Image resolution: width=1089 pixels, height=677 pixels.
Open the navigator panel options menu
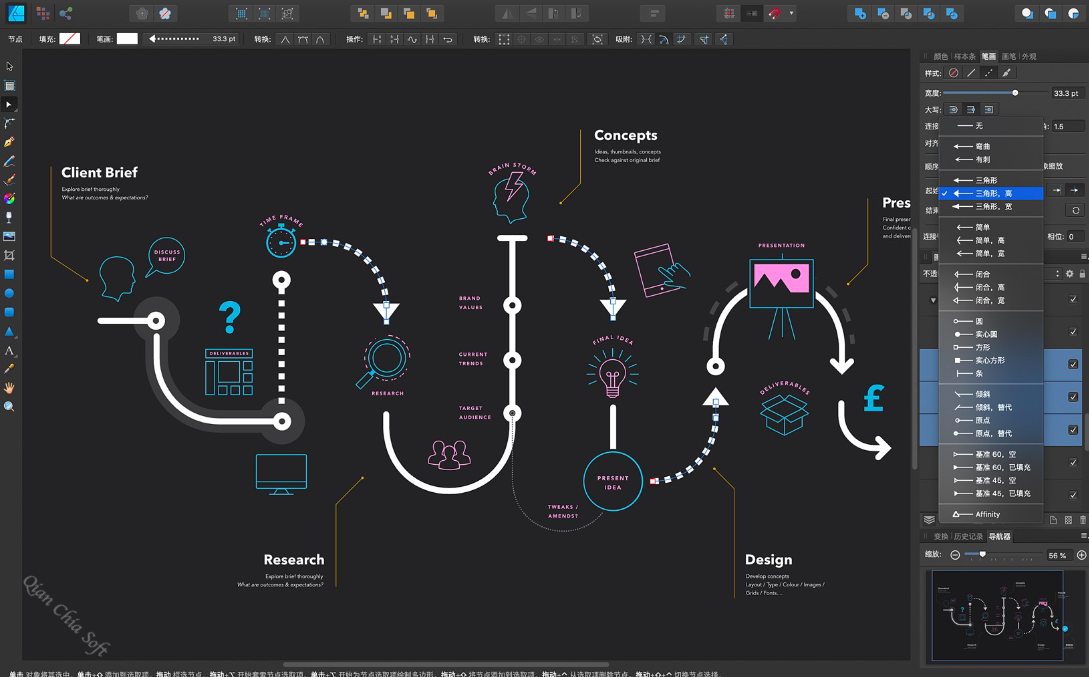(1083, 536)
